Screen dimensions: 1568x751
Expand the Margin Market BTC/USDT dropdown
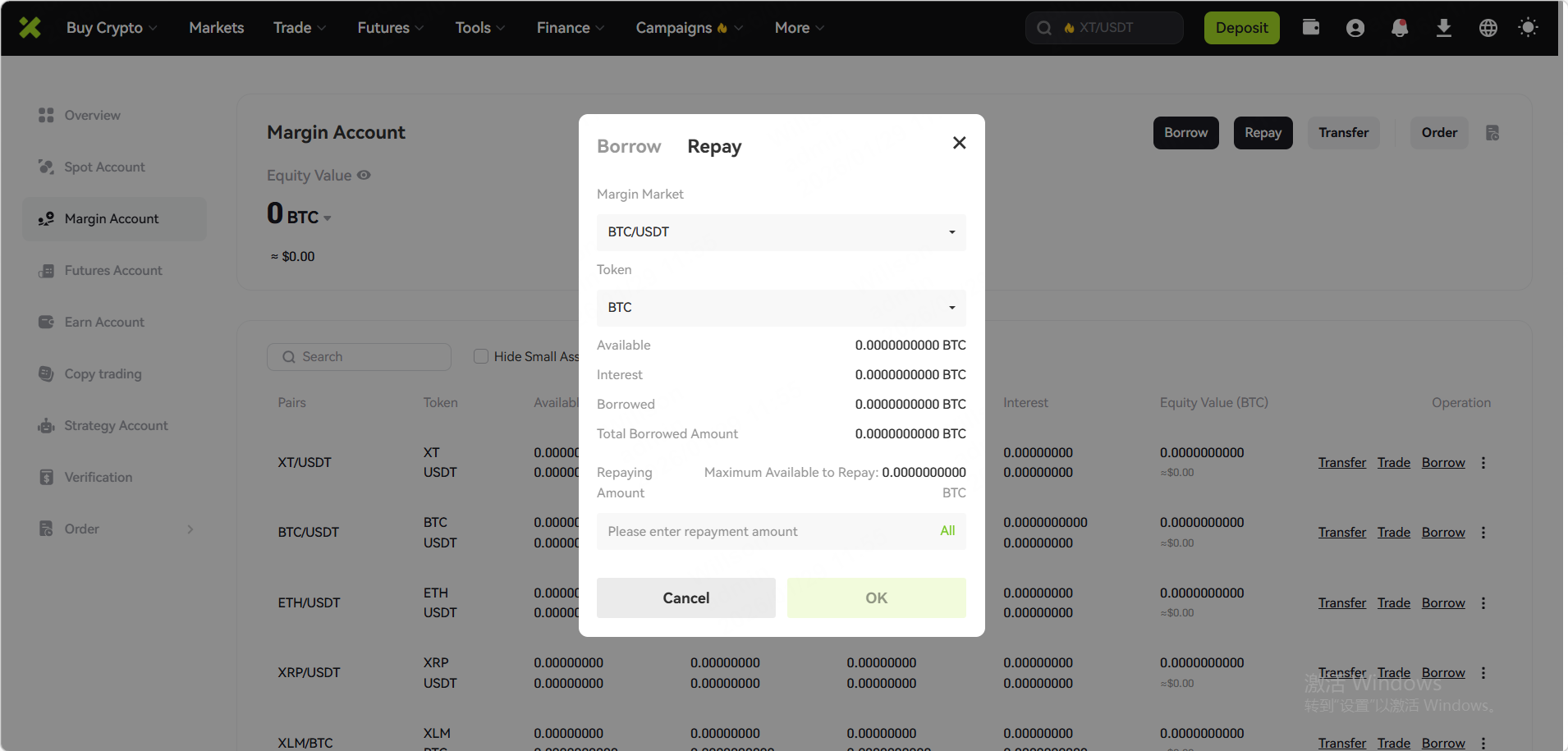point(781,232)
